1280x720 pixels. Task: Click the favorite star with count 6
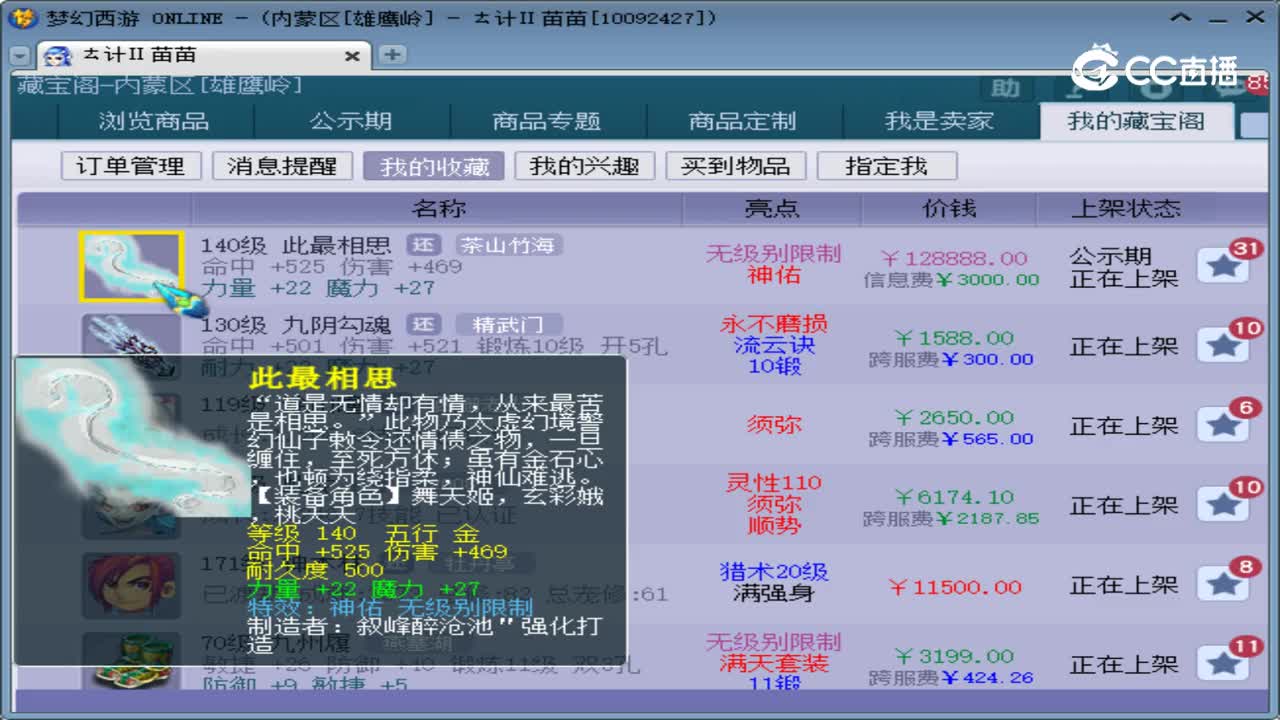[x=1222, y=425]
